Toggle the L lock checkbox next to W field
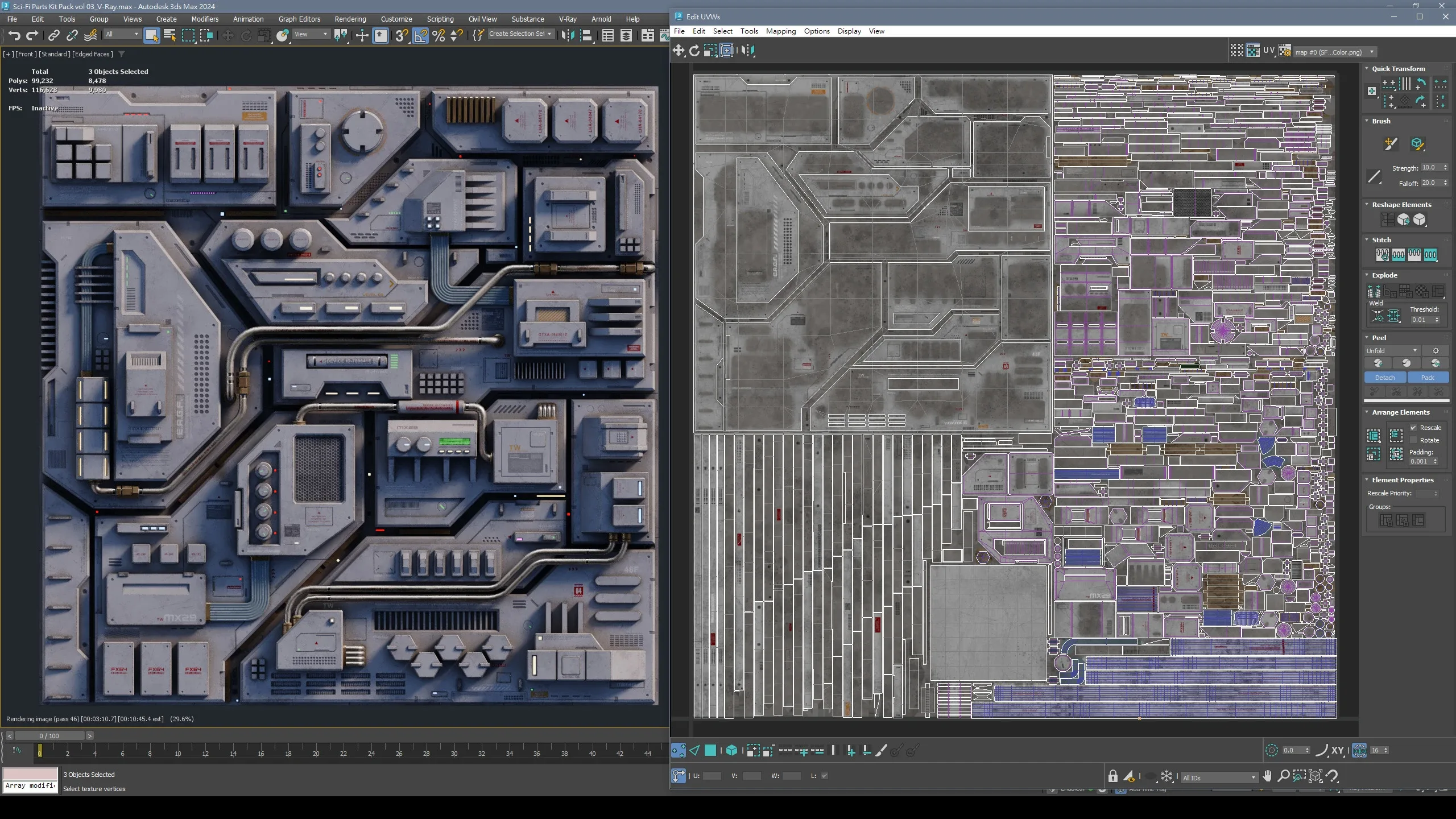This screenshot has width=1456, height=819. [825, 776]
